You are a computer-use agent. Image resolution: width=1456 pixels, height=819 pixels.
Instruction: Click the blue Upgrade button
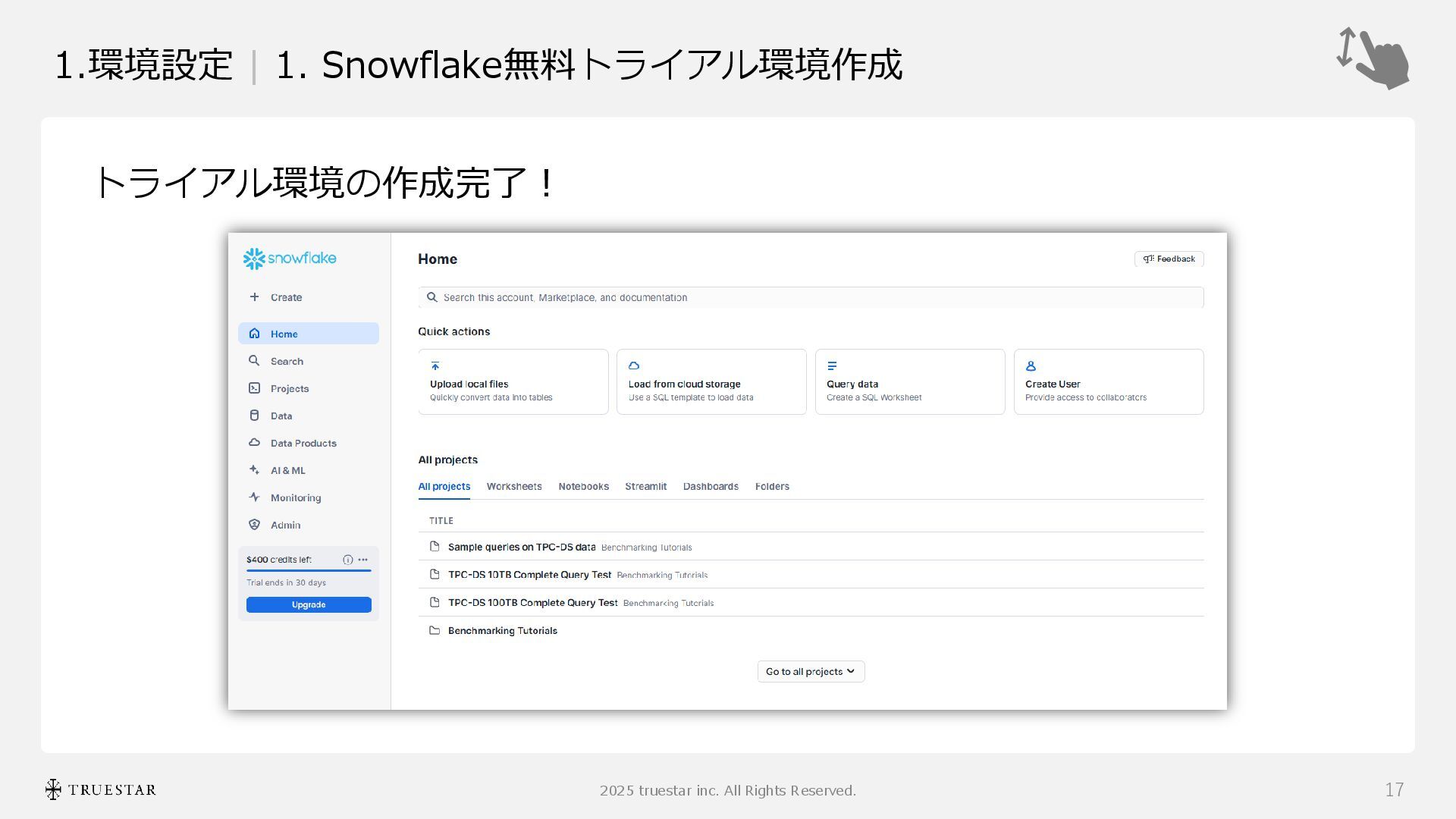click(x=309, y=604)
